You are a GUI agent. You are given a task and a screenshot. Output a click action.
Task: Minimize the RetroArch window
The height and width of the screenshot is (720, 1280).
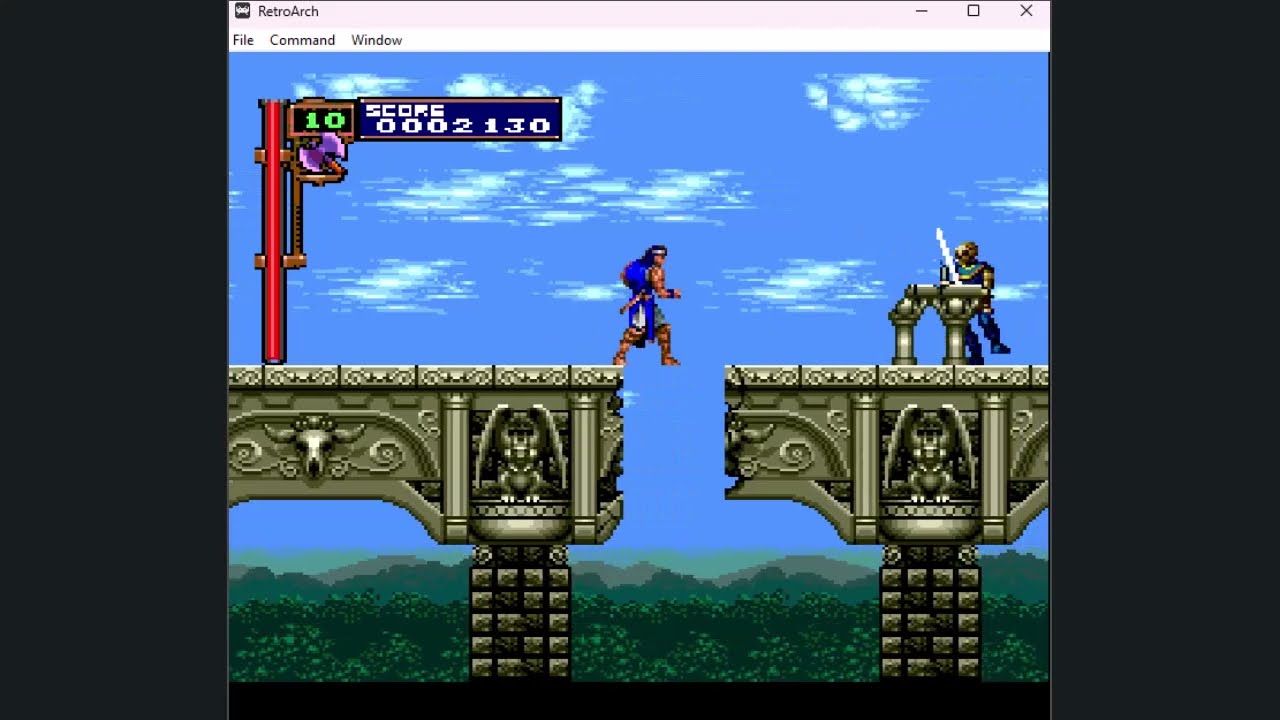(921, 11)
